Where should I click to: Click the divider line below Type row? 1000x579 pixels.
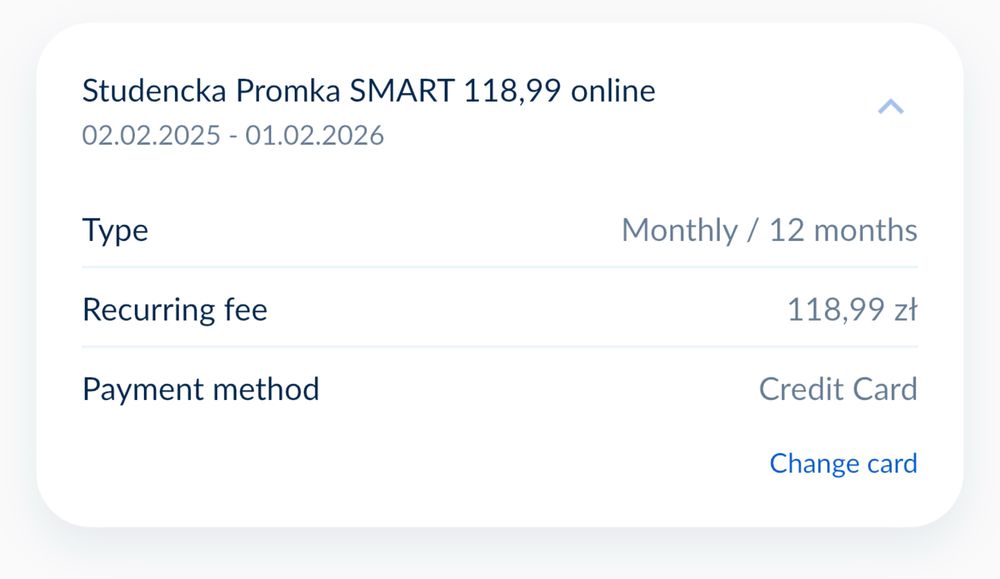click(500, 267)
